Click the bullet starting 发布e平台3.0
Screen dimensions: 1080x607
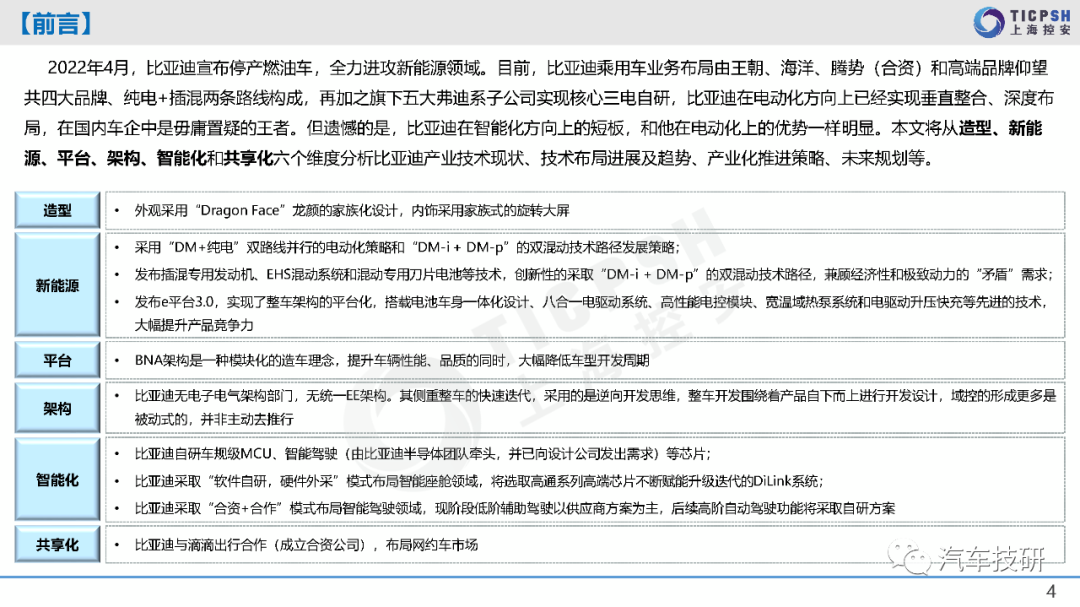tap(591, 313)
